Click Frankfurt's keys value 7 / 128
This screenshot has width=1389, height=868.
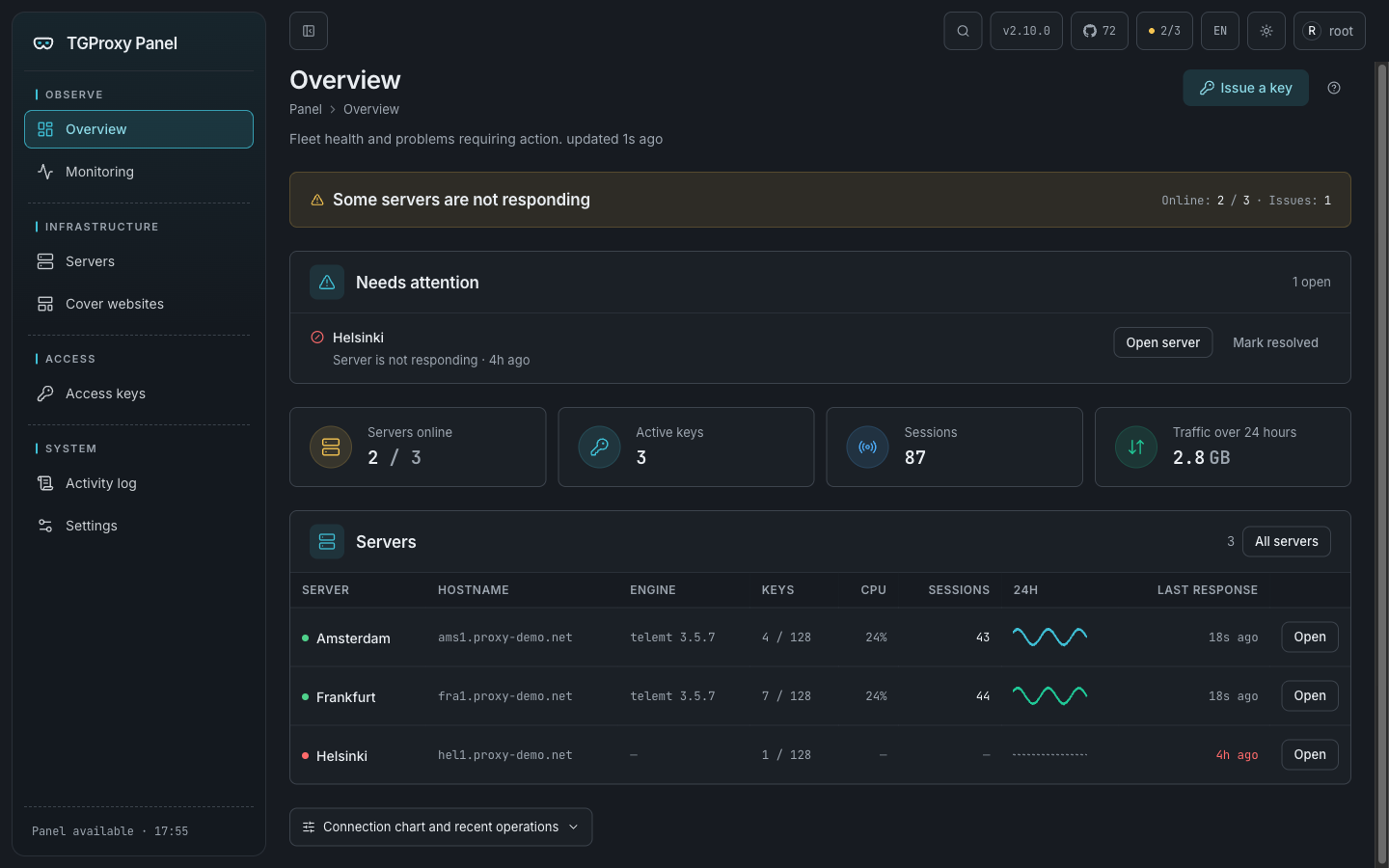click(x=786, y=696)
